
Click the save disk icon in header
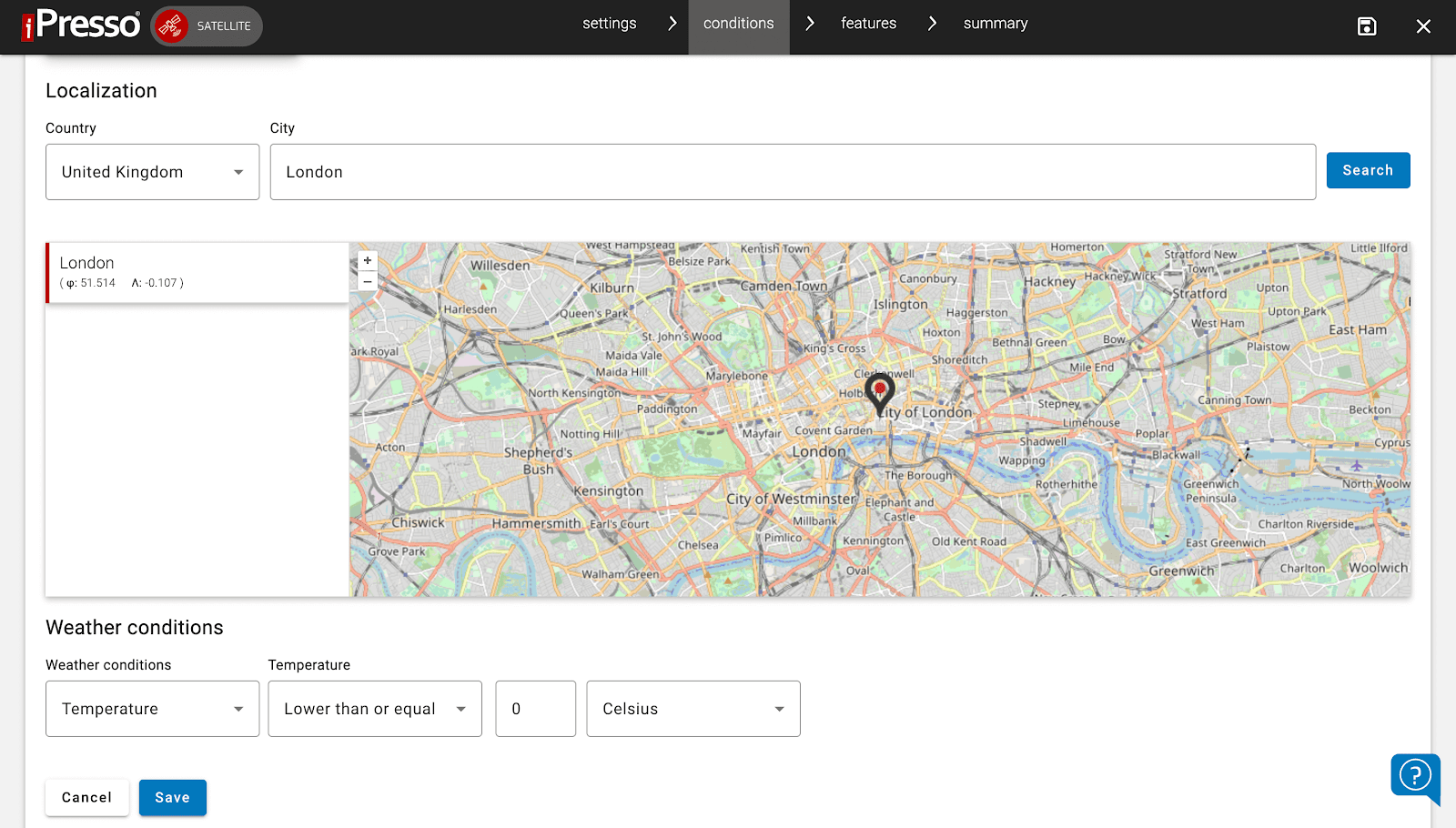1366,26
